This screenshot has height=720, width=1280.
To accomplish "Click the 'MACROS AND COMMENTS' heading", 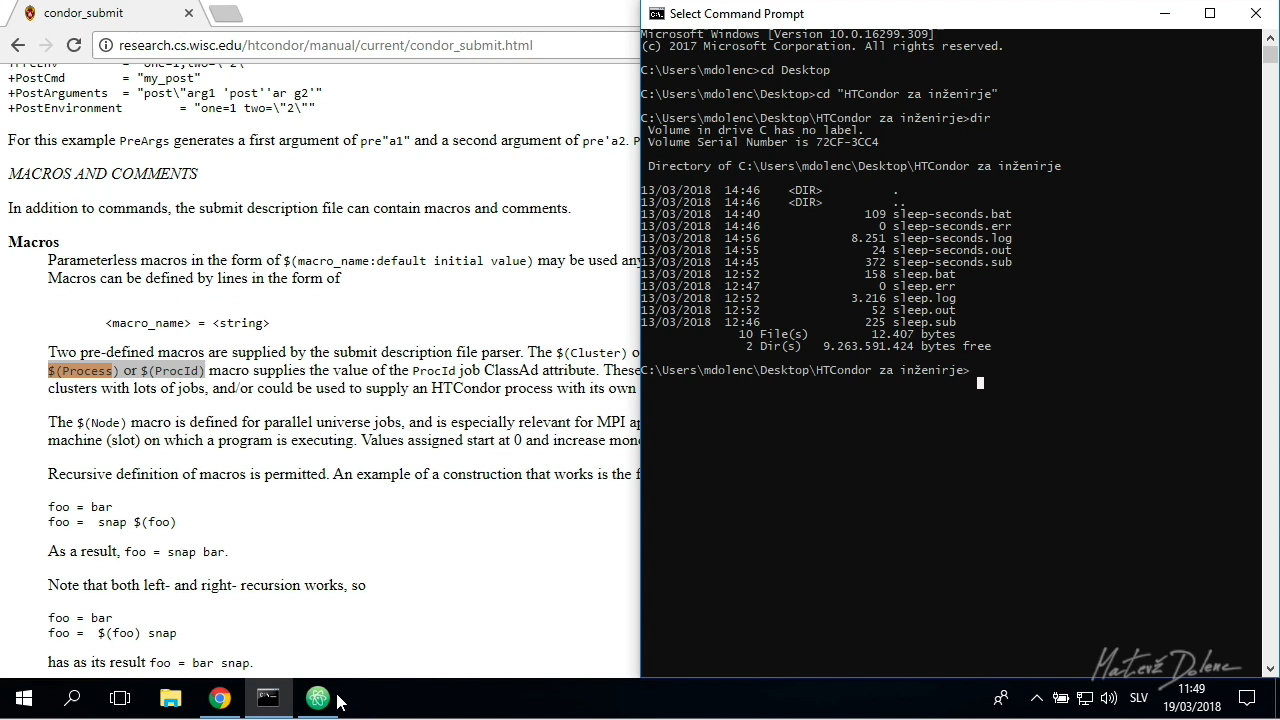I will point(103,174).
